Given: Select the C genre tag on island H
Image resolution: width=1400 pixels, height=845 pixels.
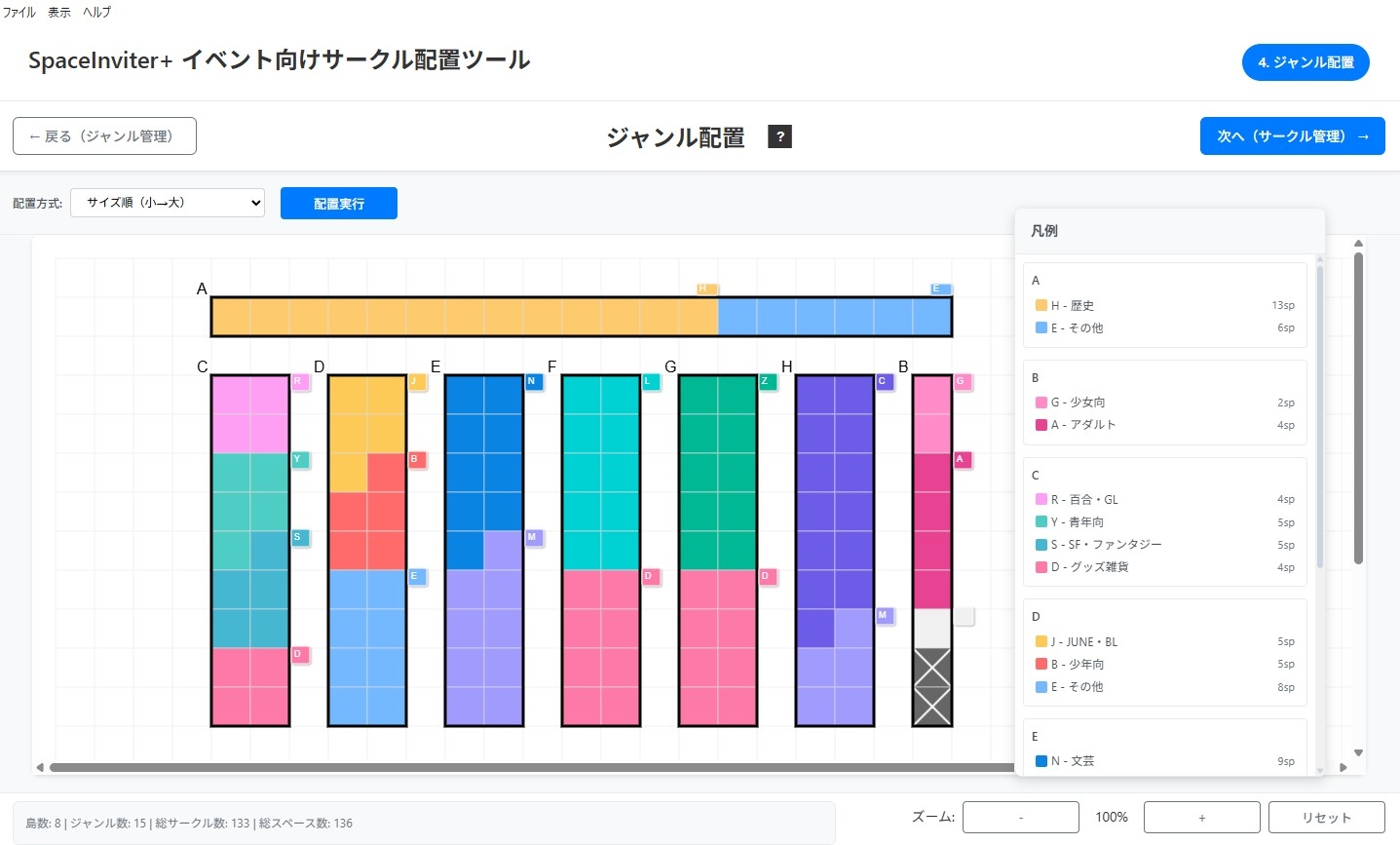Looking at the screenshot, I should (x=884, y=382).
